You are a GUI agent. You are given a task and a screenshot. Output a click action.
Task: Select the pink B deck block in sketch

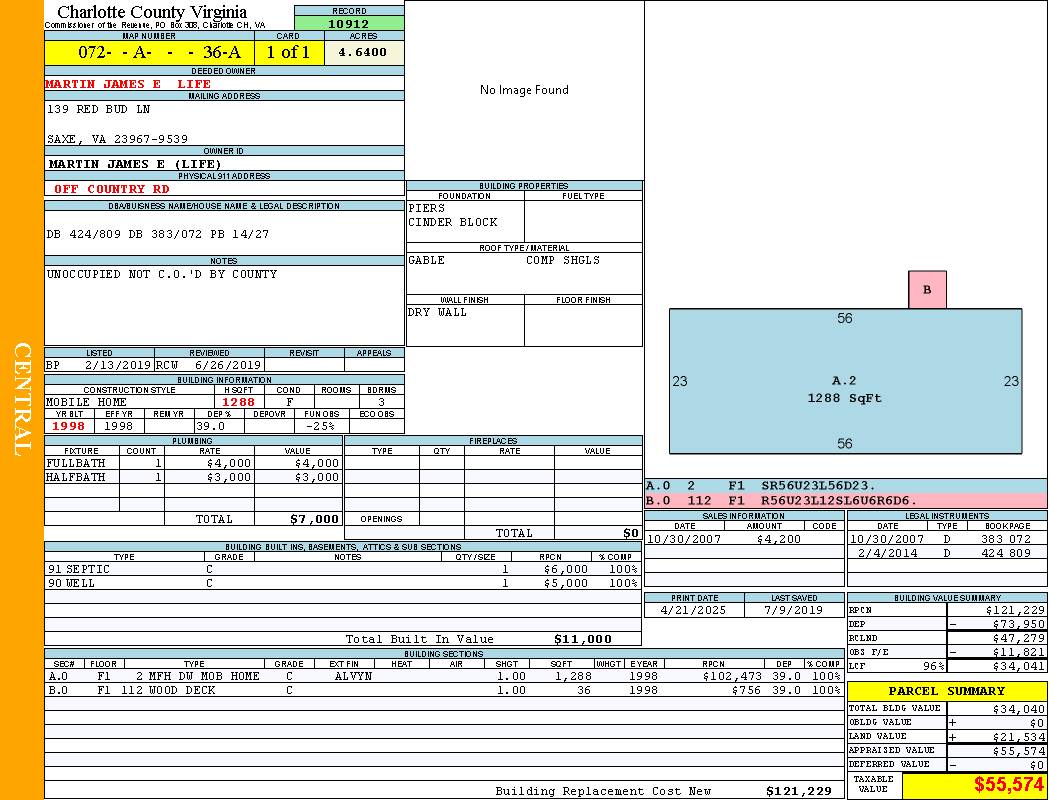[x=927, y=290]
